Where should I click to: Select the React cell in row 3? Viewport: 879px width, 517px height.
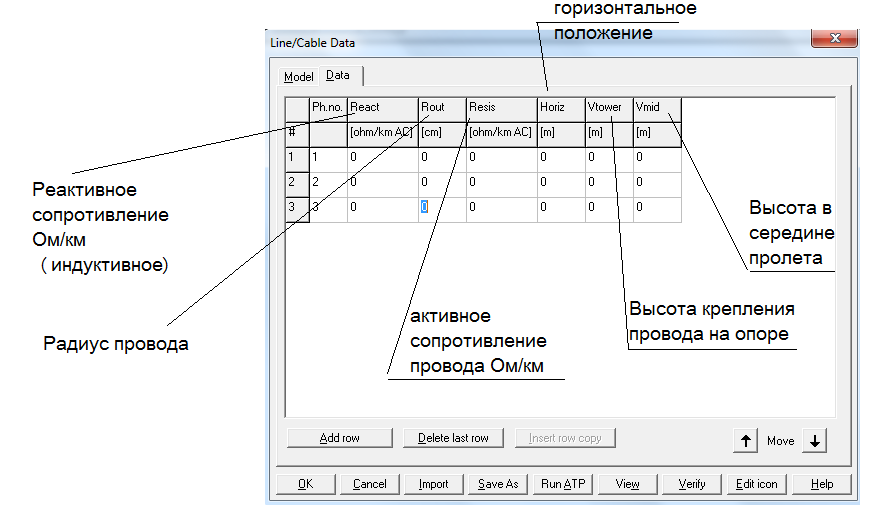point(383,210)
